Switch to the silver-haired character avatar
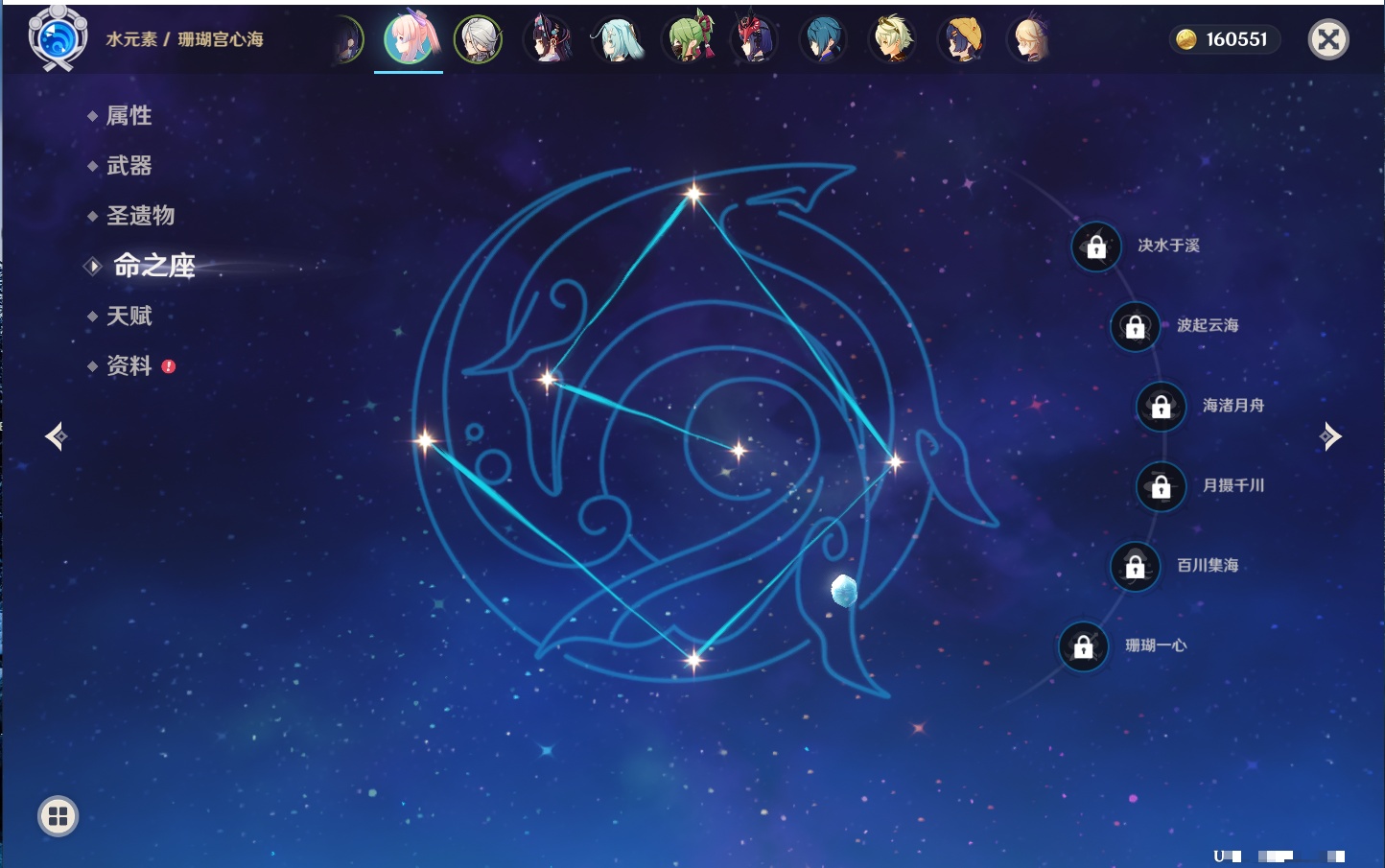The width and height of the screenshot is (1385, 868). 478,40
